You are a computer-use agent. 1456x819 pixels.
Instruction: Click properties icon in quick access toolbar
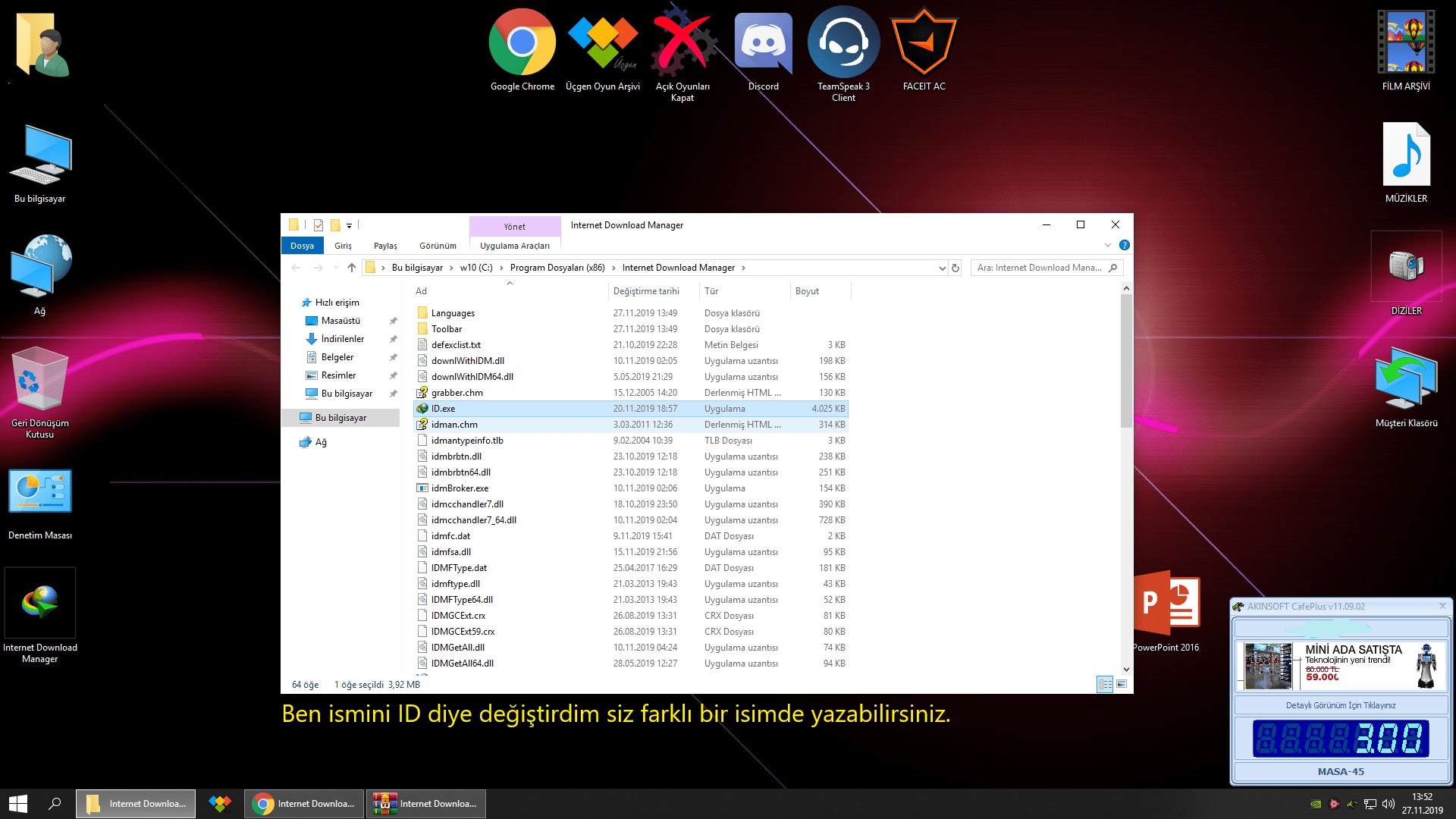[x=318, y=225]
